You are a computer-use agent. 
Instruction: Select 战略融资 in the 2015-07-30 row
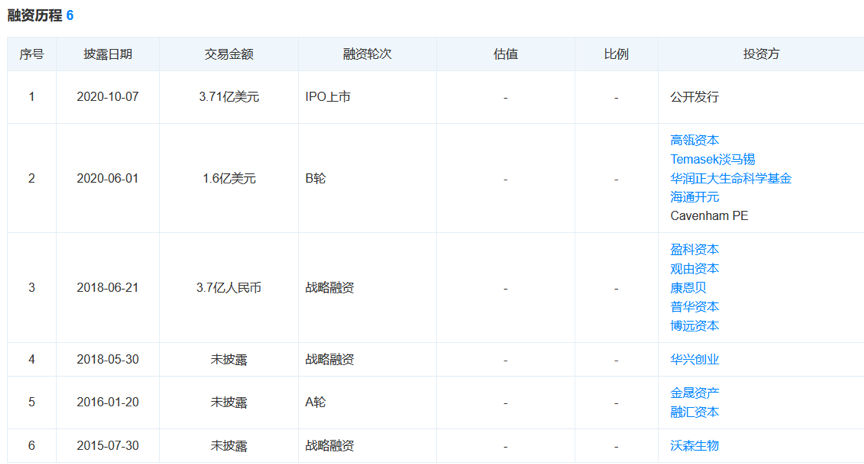[330, 445]
